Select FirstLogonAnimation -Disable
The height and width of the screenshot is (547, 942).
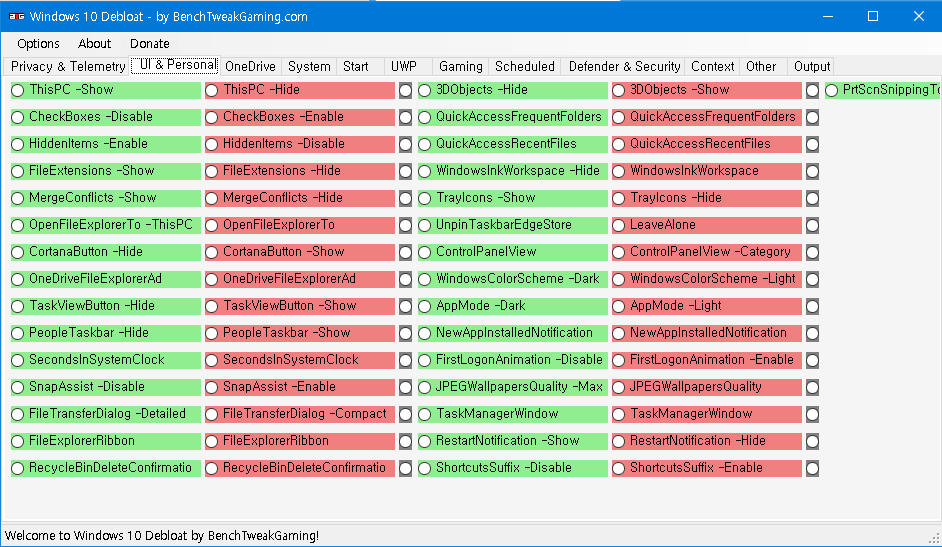tap(512, 360)
